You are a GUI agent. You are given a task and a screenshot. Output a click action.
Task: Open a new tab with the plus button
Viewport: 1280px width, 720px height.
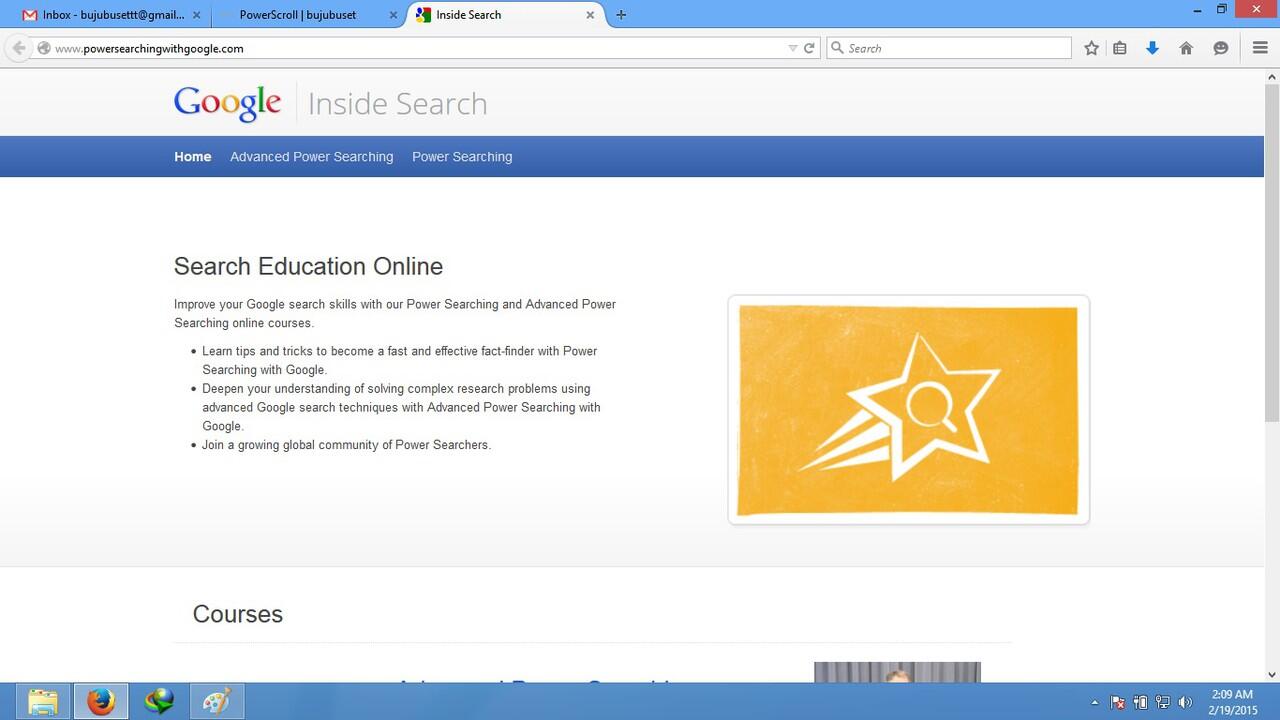click(621, 15)
